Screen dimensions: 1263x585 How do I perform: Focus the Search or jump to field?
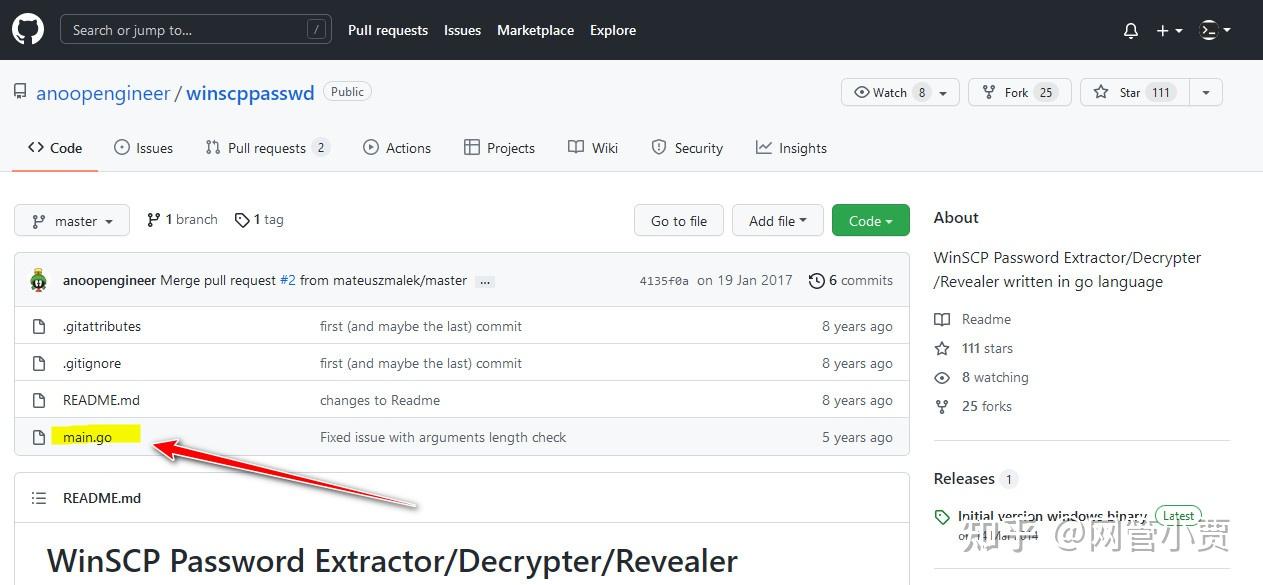coord(195,30)
